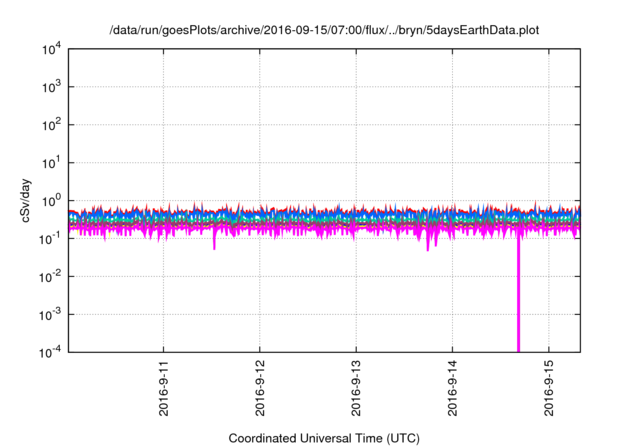This screenshot has height=448, width=640.
Task: Select the 10^3 y-axis label
Action: coord(52,87)
